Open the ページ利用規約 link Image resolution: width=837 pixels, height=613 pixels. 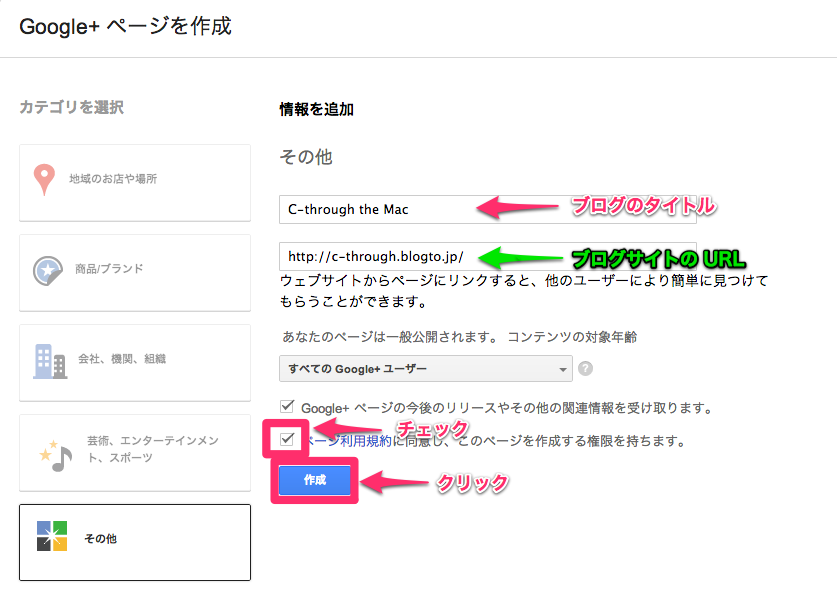point(348,441)
